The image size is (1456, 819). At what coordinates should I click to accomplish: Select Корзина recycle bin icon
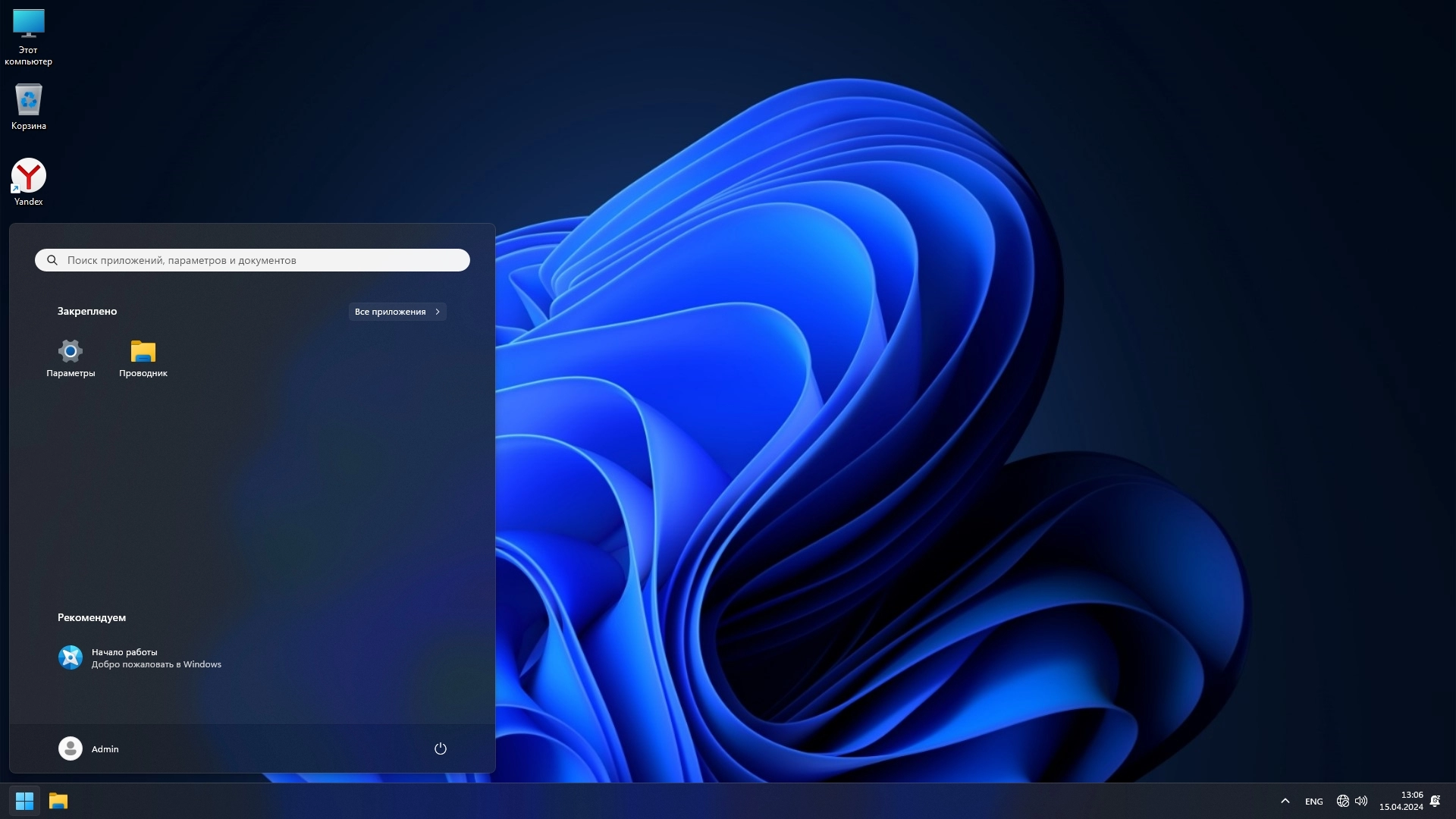[29, 106]
